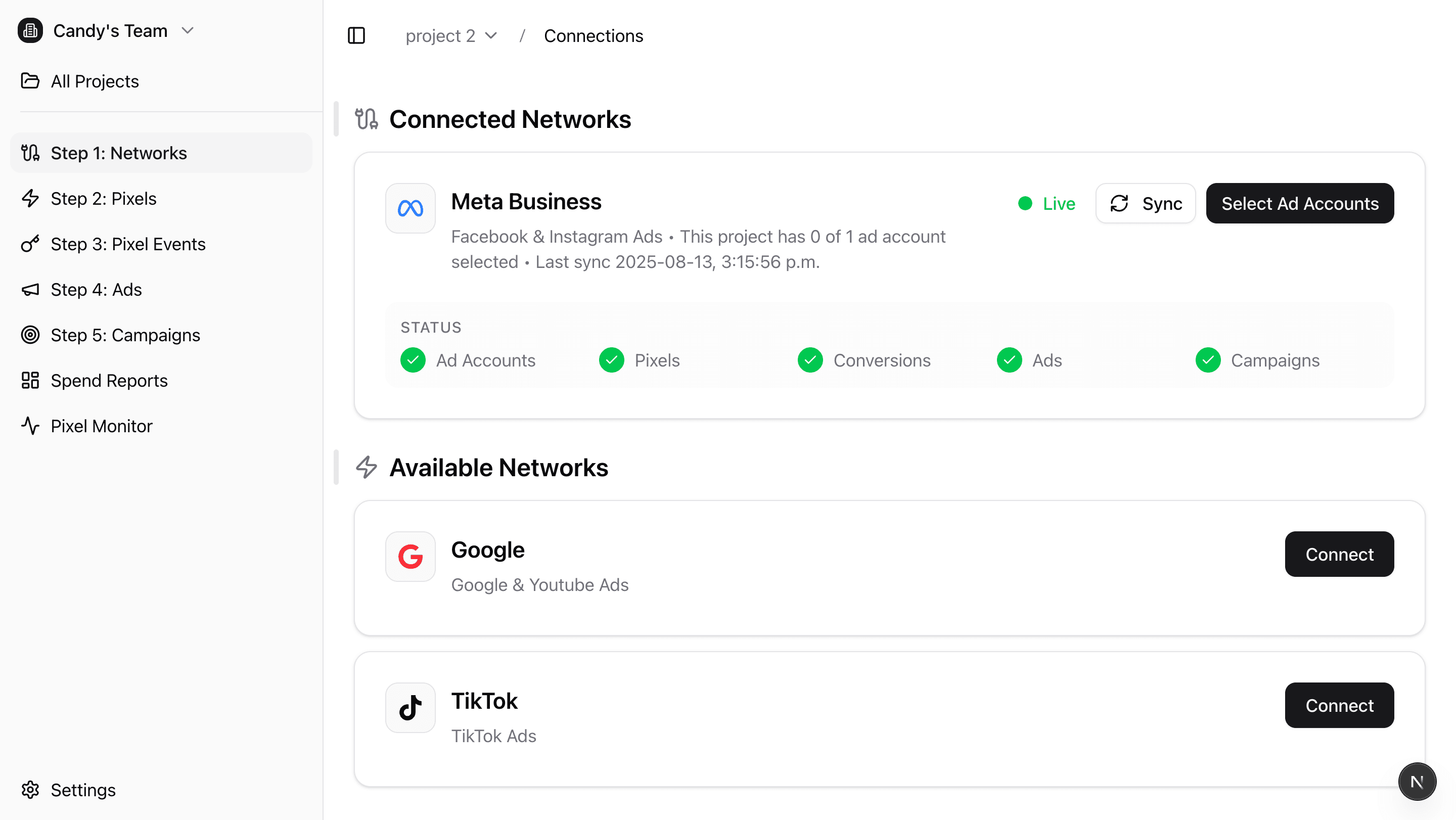Click the Meta Business logo icon
The width and height of the screenshot is (1456, 820).
(411, 208)
